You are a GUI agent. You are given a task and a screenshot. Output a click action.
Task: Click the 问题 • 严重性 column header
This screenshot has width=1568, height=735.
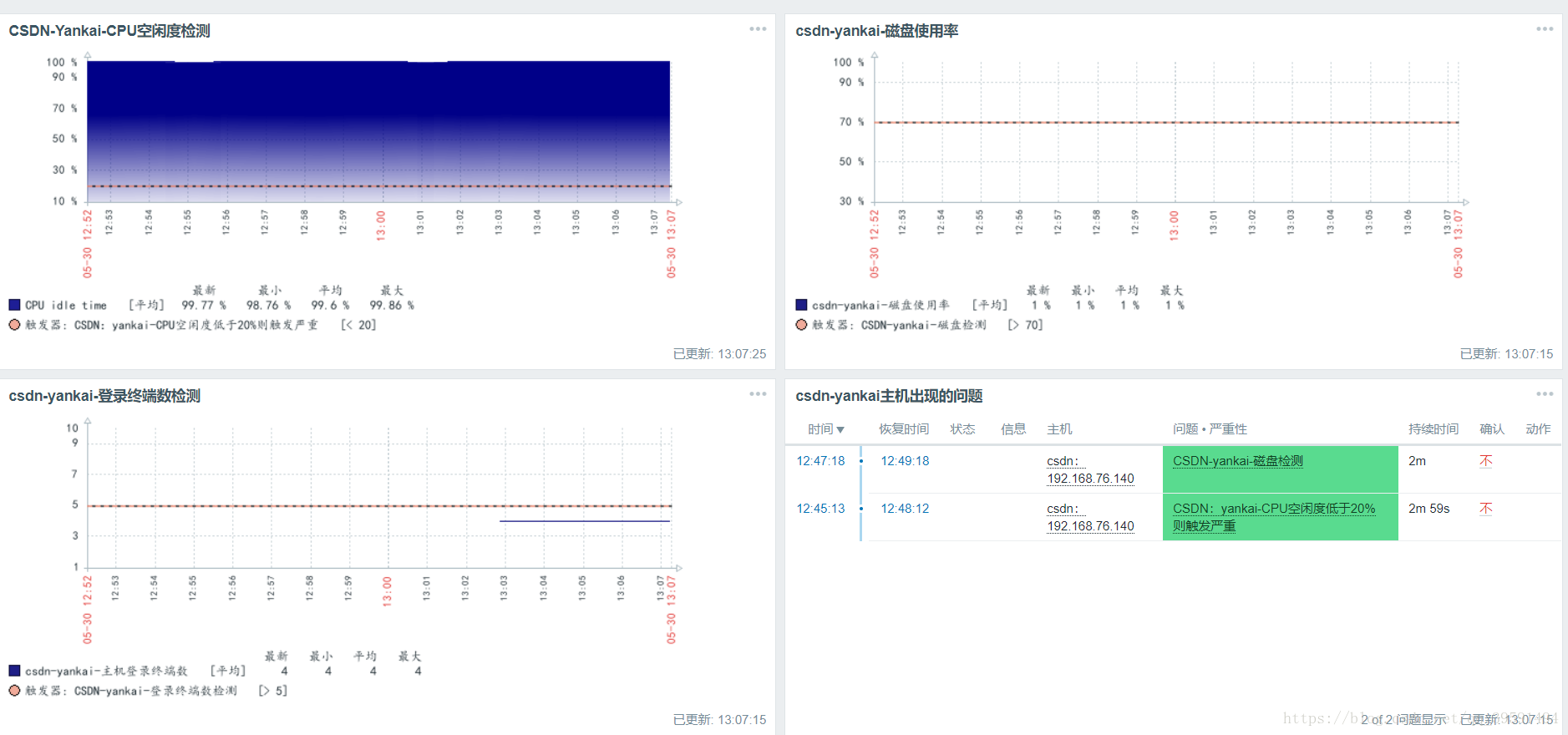point(1210,429)
